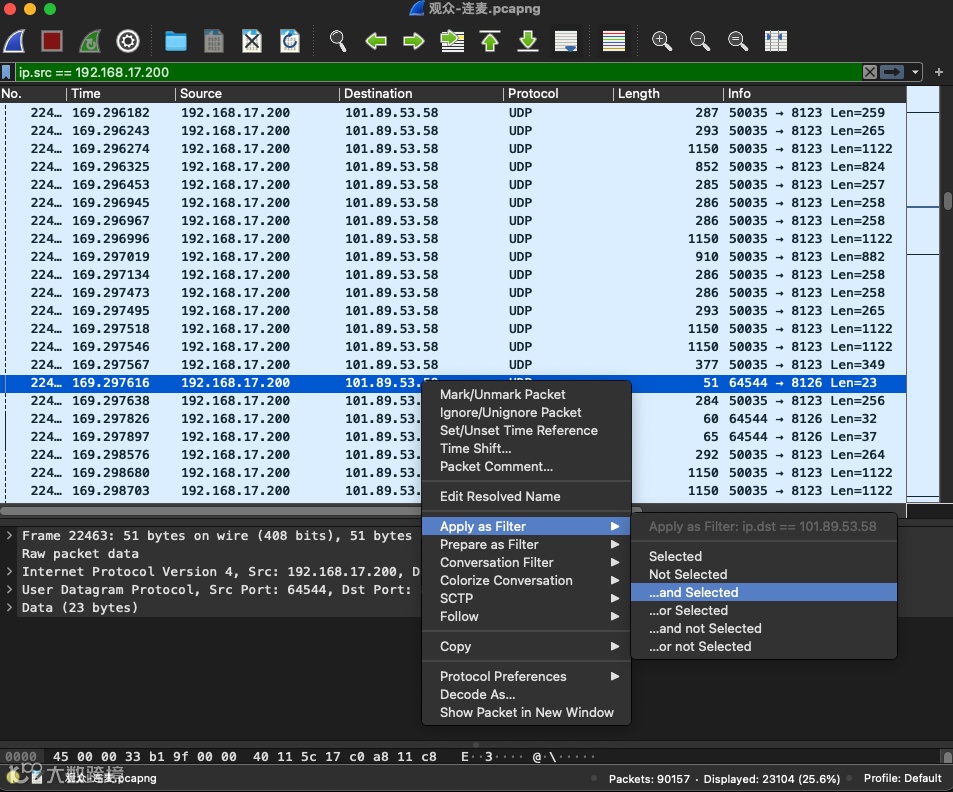Click the find packet magnifier icon

coord(338,41)
